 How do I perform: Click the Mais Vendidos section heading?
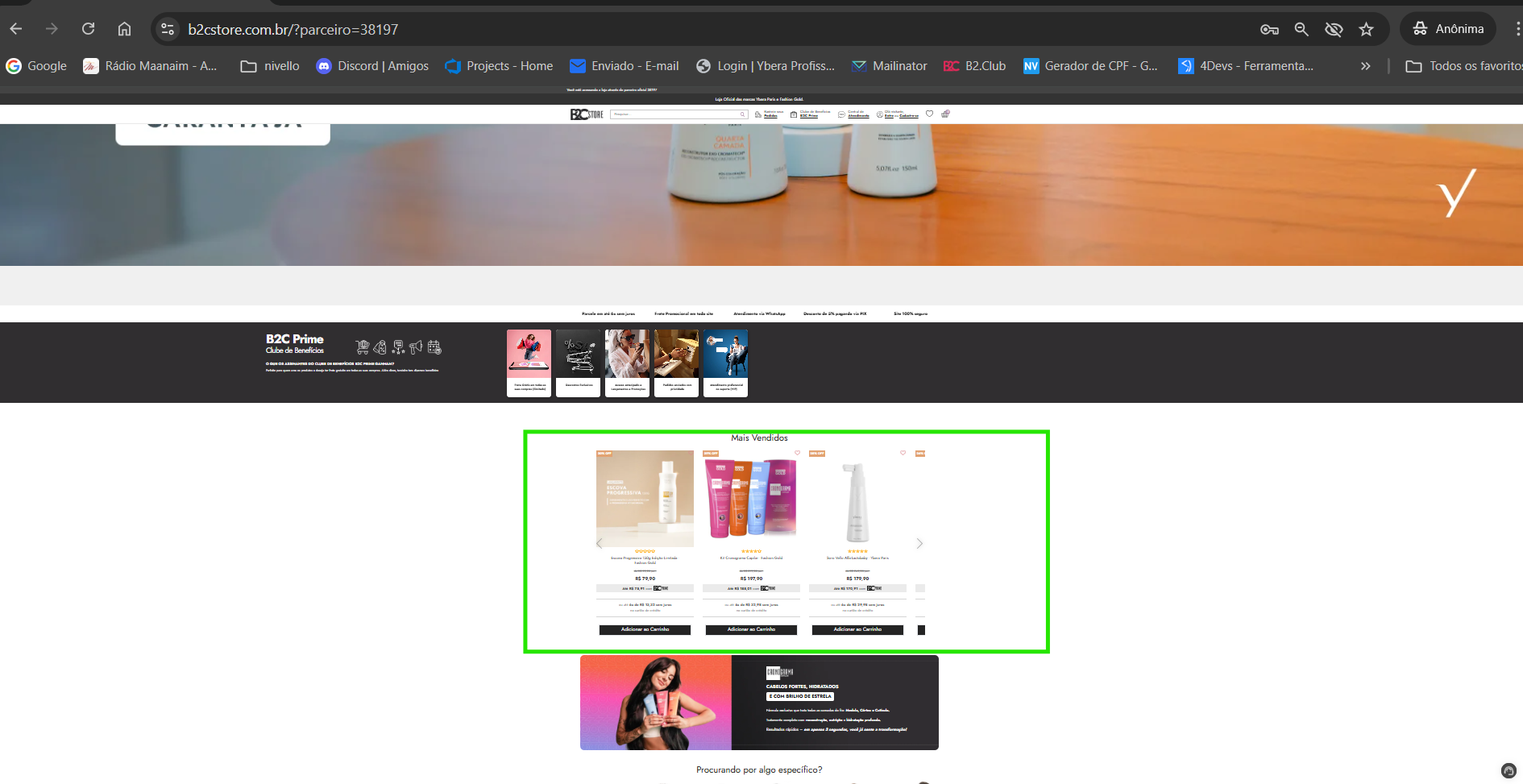coord(759,438)
